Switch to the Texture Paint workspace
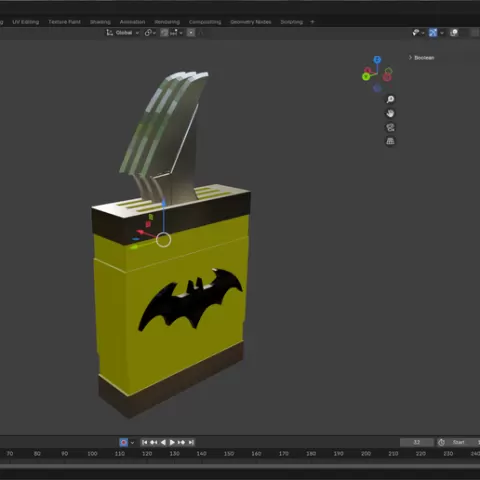 [x=64, y=22]
